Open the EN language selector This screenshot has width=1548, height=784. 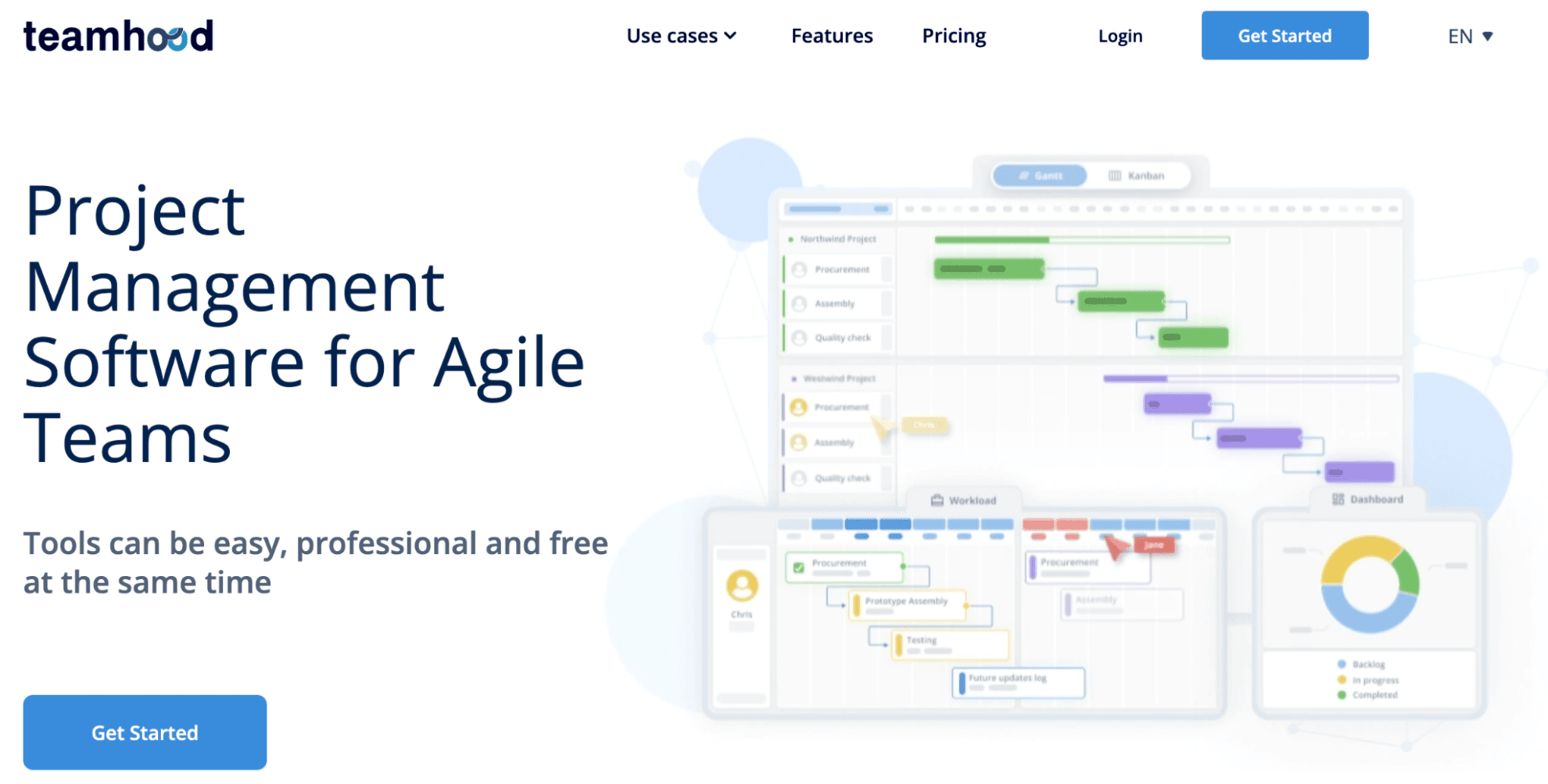pyautogui.click(x=1470, y=36)
